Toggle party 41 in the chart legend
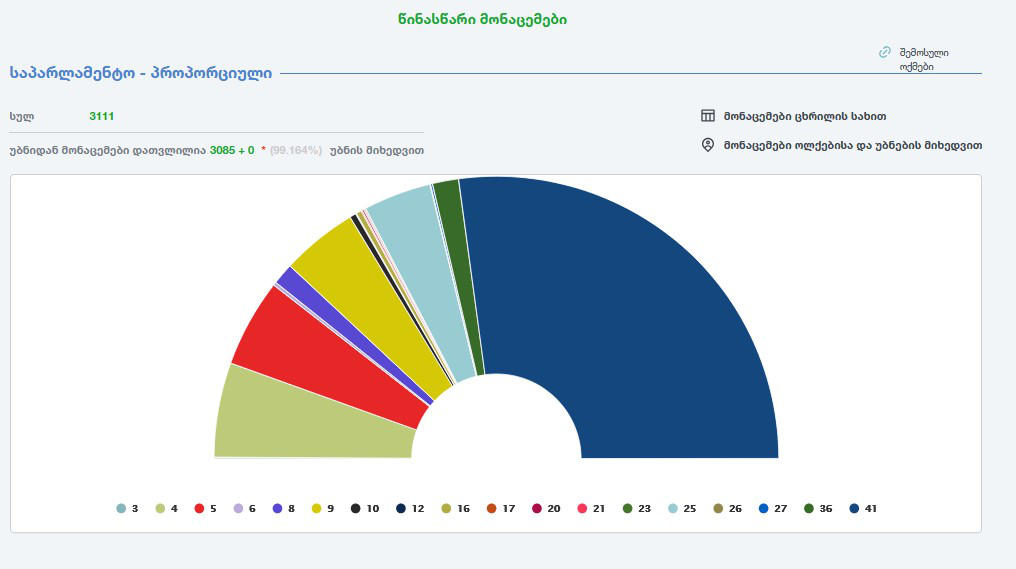 [x=863, y=508]
